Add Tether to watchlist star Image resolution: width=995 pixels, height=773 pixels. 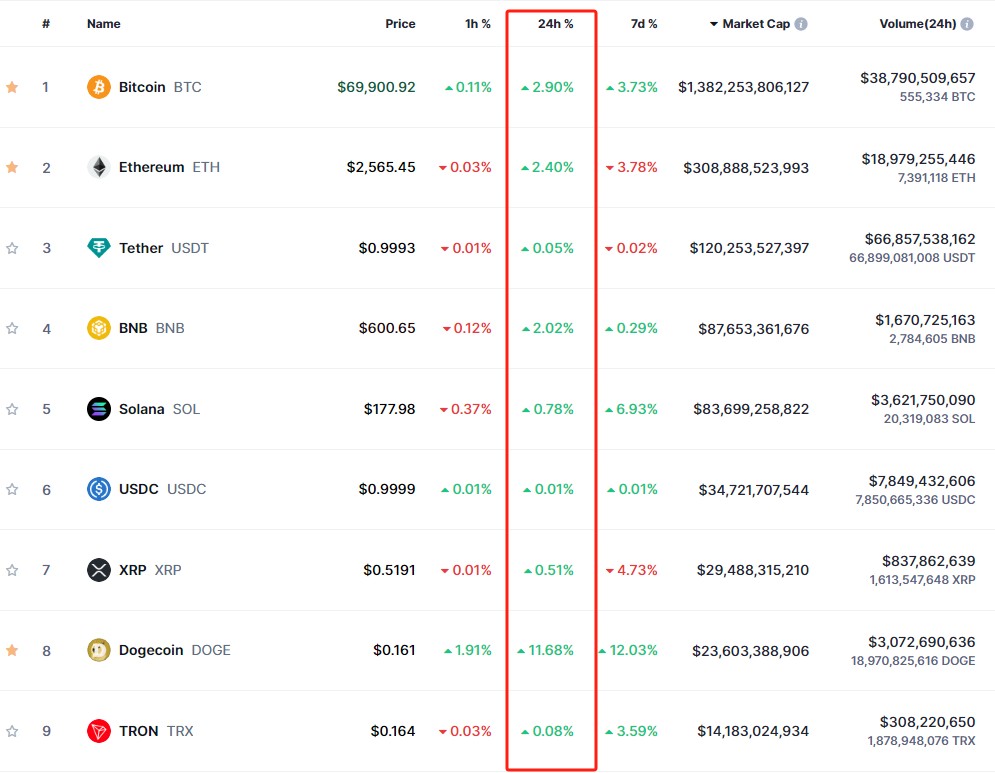(x=12, y=248)
